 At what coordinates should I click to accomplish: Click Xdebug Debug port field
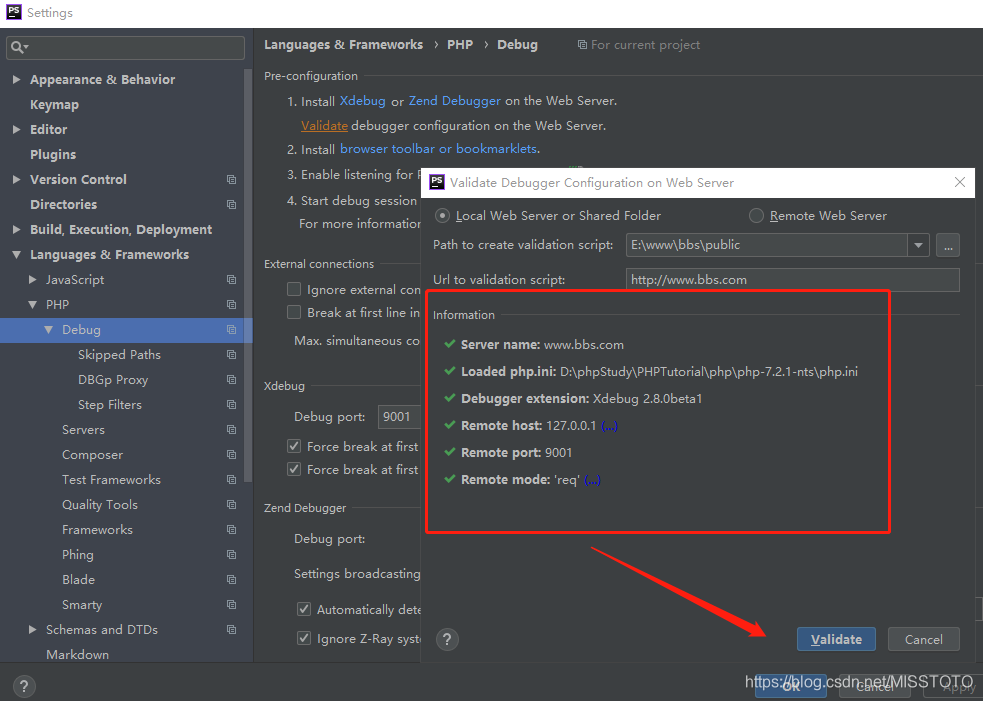399,417
